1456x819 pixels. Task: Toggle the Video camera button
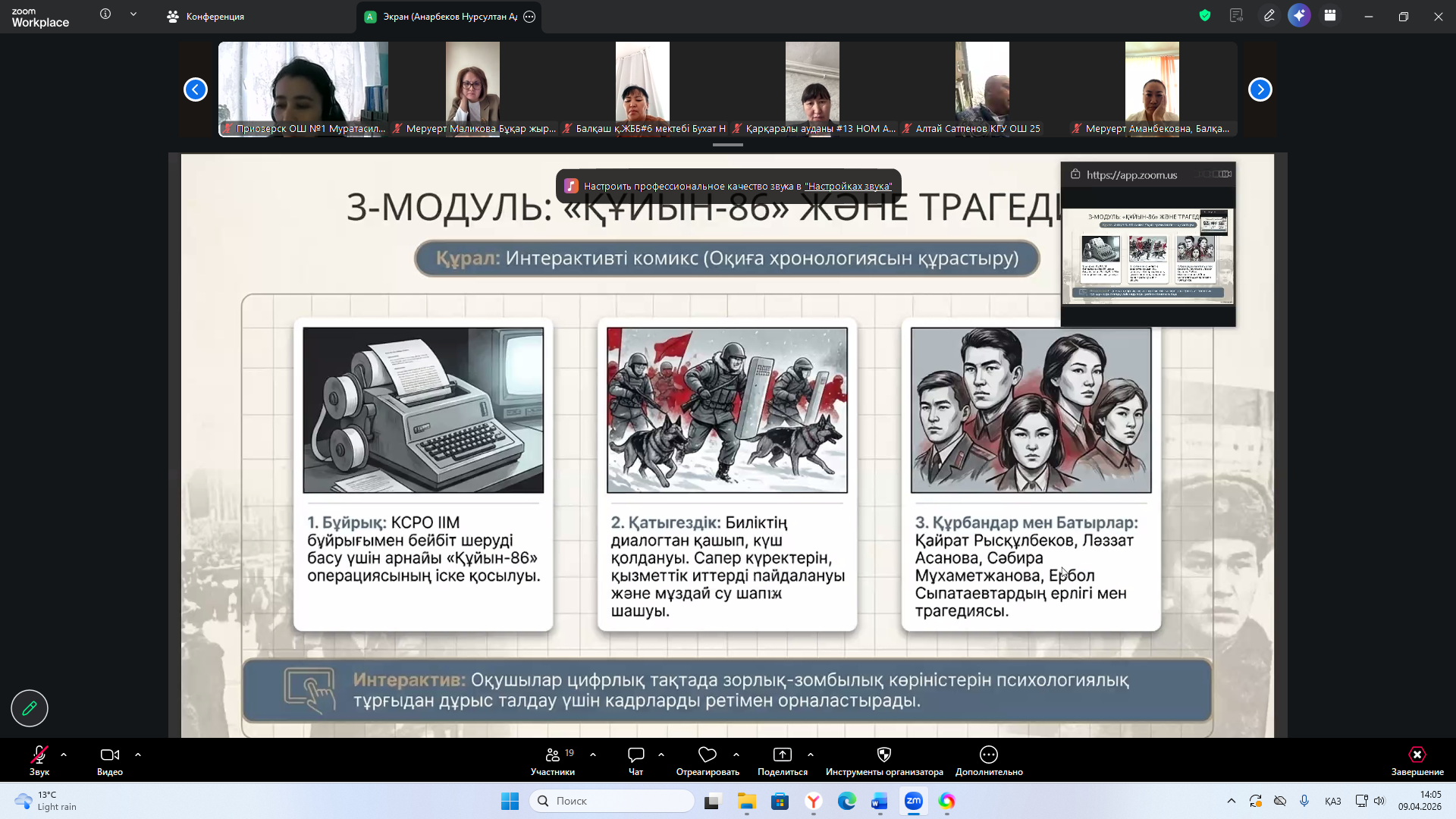[x=109, y=755]
